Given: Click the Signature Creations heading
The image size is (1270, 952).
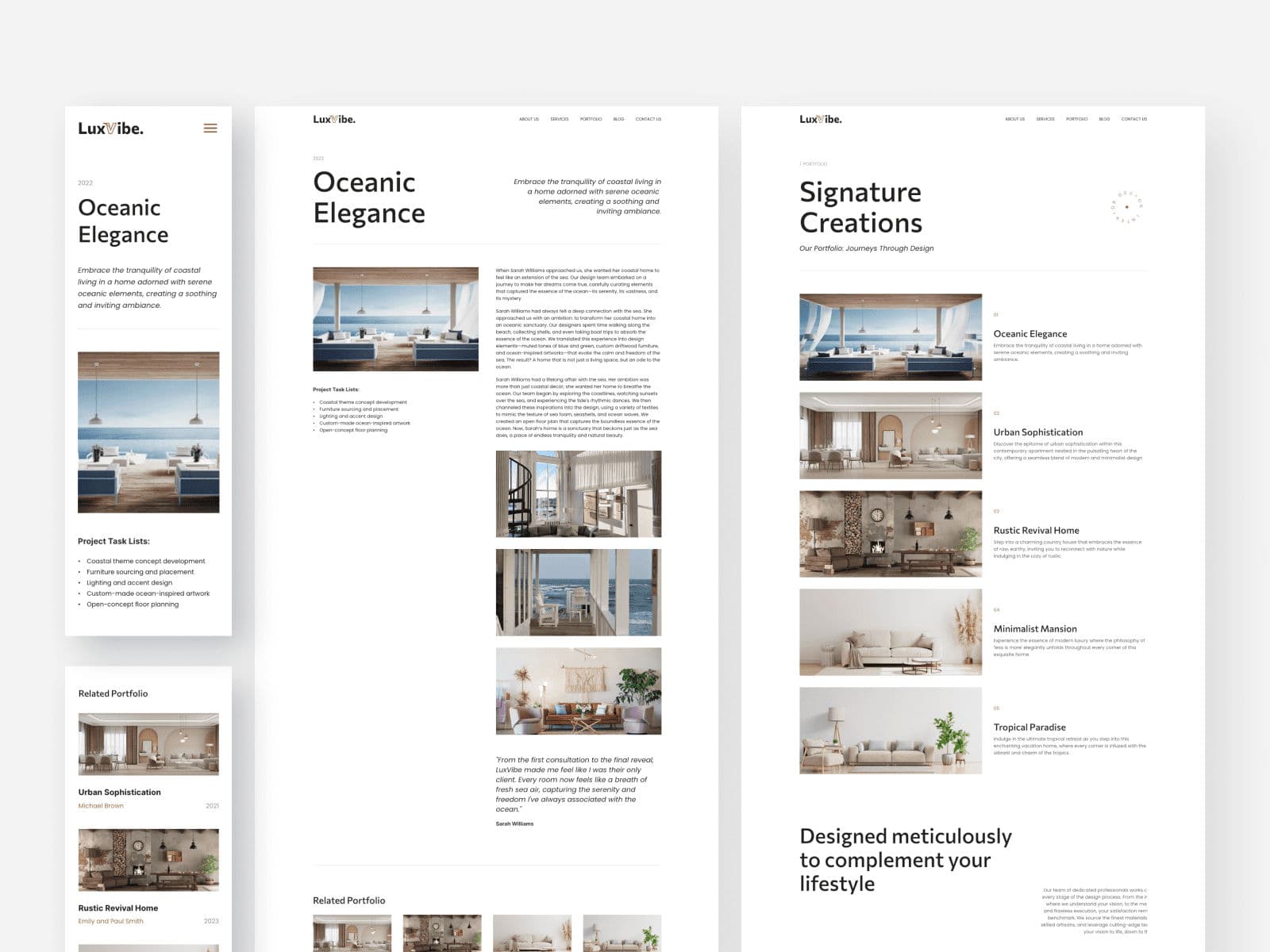Looking at the screenshot, I should pos(861,208).
